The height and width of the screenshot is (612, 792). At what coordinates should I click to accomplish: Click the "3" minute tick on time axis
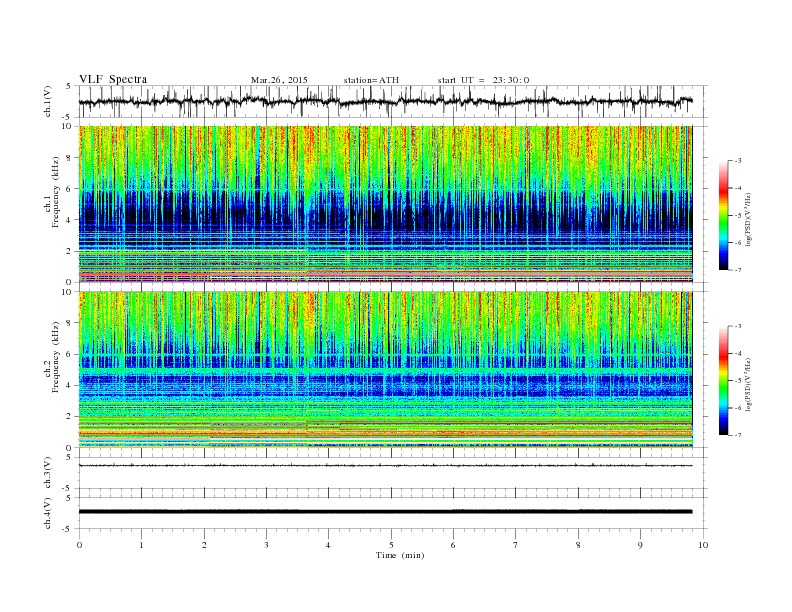click(x=266, y=545)
